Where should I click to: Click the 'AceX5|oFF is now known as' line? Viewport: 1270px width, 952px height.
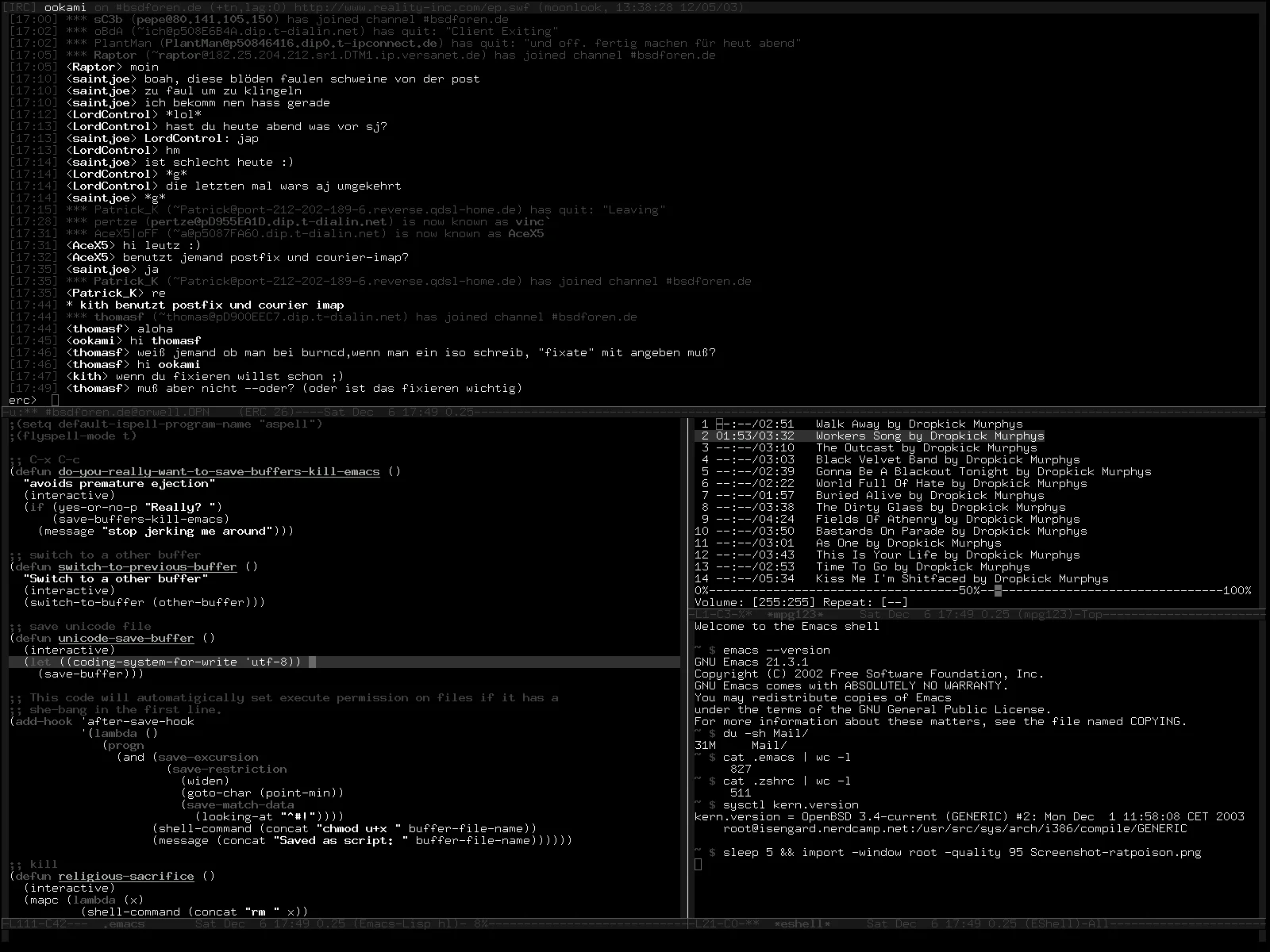pyautogui.click(x=305, y=233)
